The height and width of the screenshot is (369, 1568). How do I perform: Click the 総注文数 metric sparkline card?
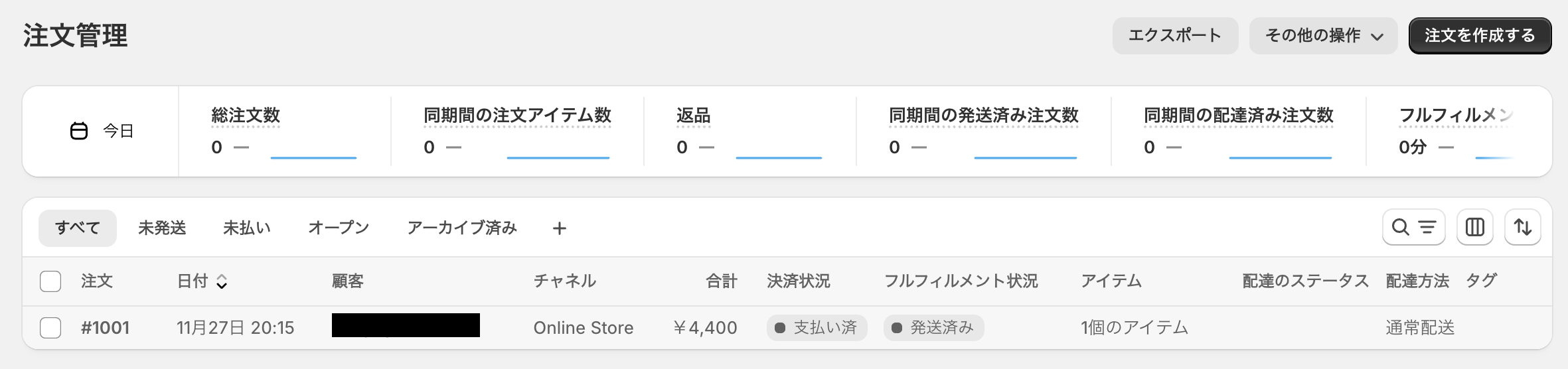pos(284,131)
